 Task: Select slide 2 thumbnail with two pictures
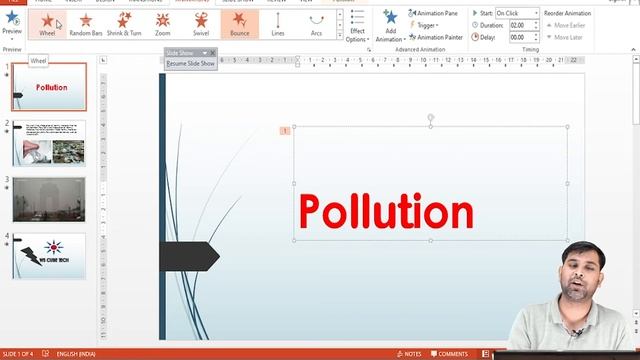pos(49,143)
